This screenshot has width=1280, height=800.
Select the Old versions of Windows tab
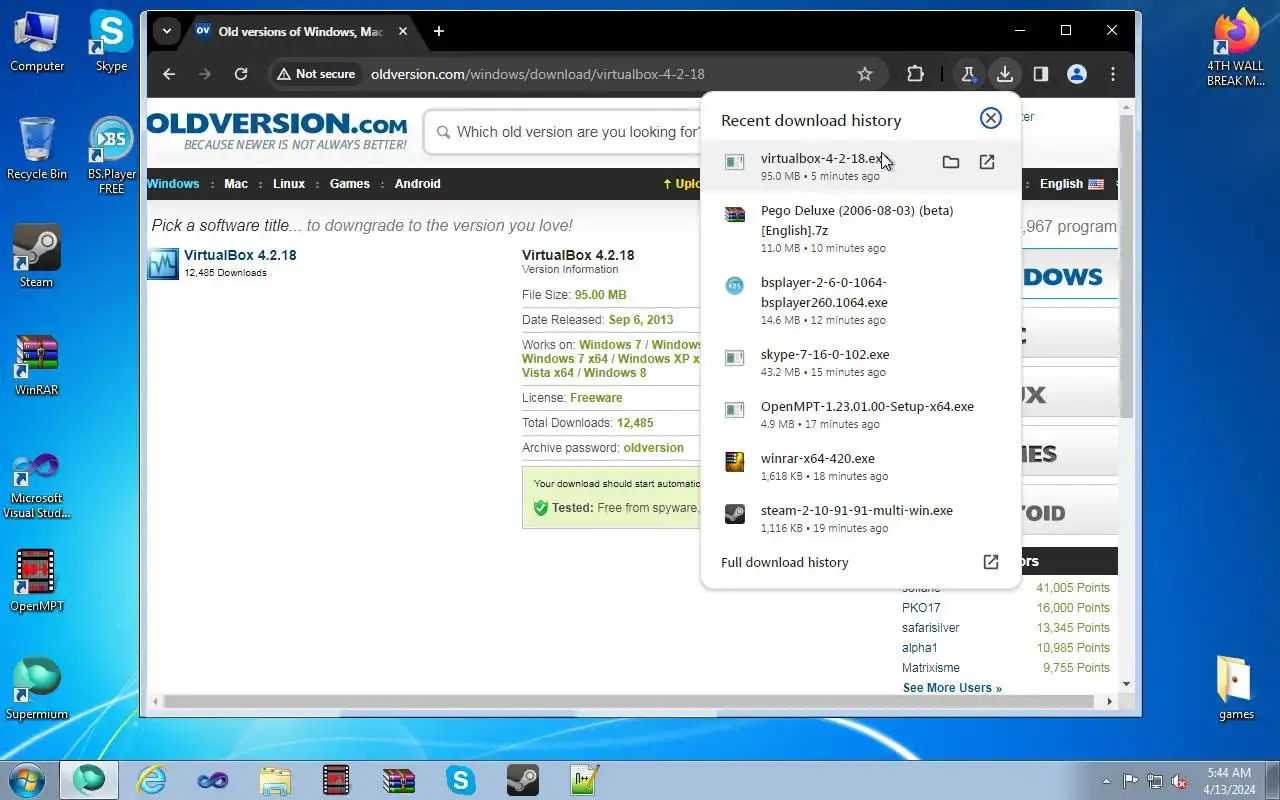[x=300, y=31]
